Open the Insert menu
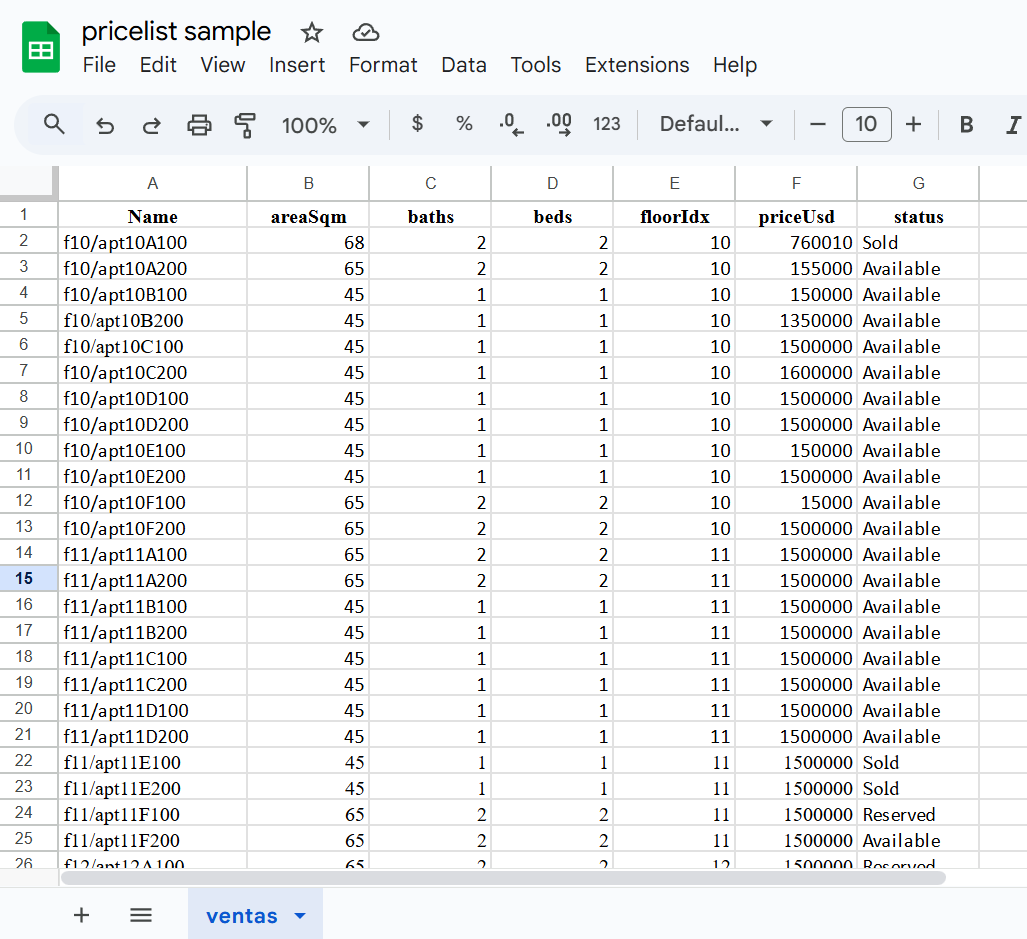 (297, 65)
